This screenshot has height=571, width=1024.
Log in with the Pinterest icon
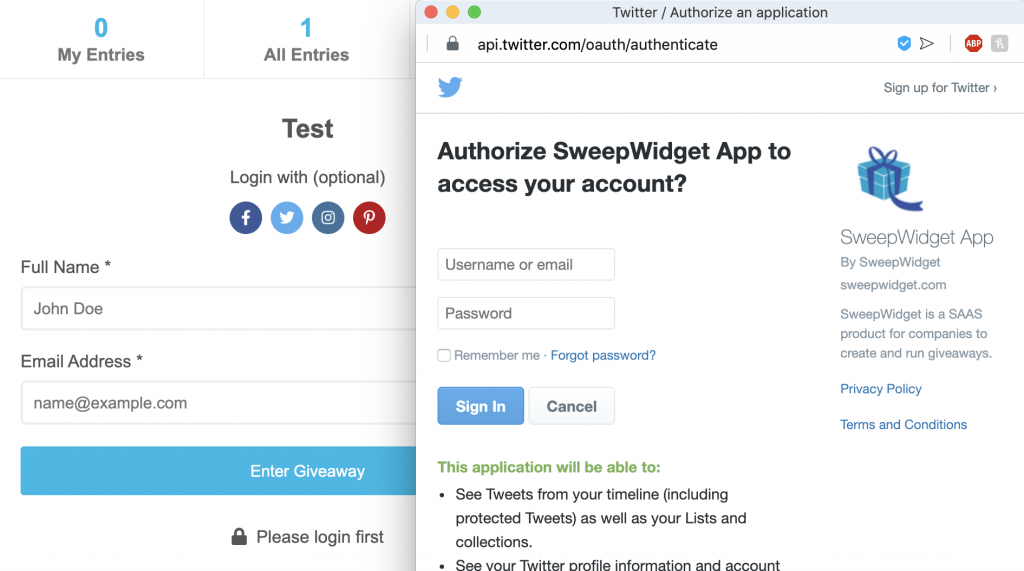[x=369, y=218]
